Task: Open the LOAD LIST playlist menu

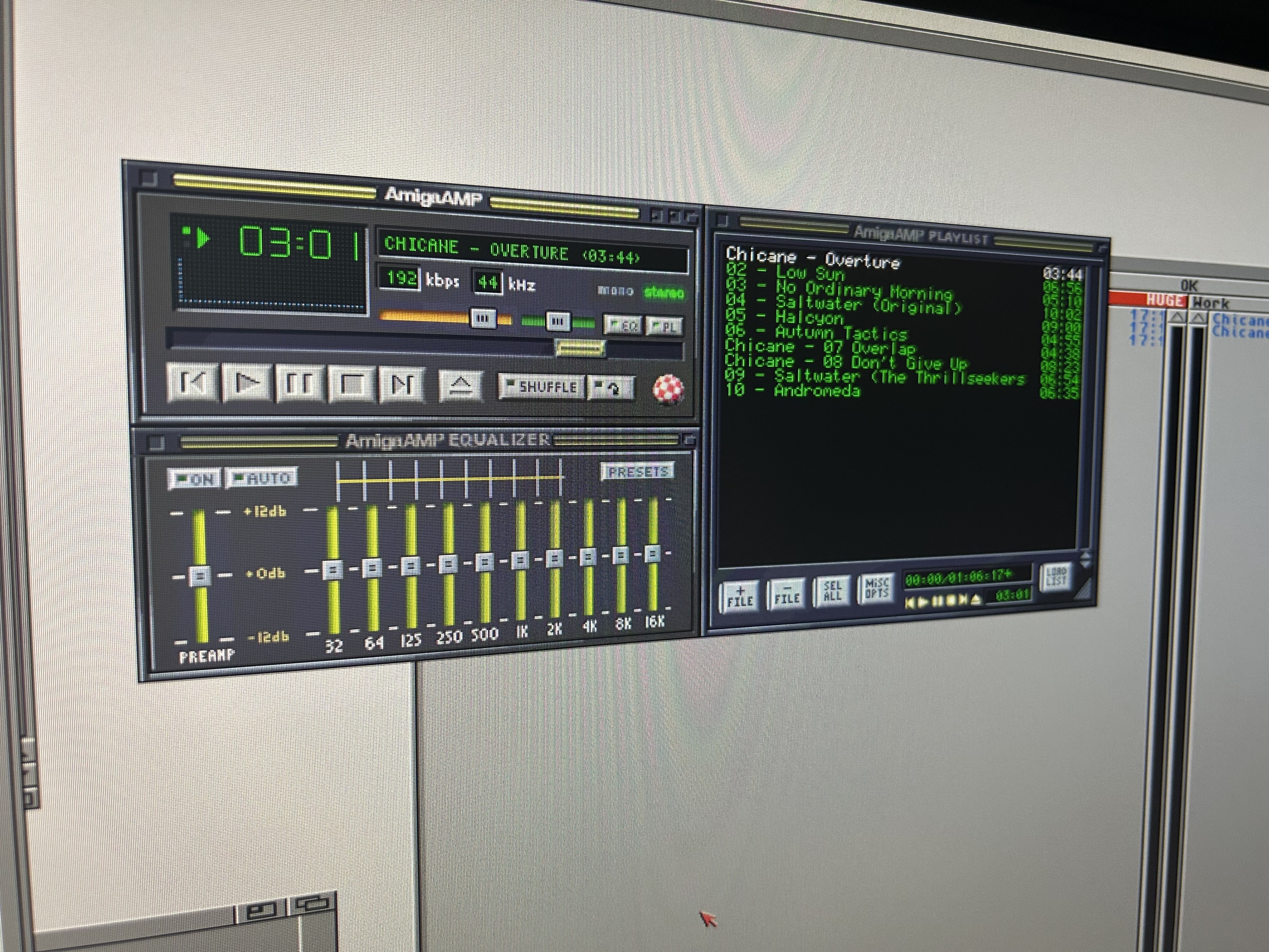Action: (x=1056, y=577)
